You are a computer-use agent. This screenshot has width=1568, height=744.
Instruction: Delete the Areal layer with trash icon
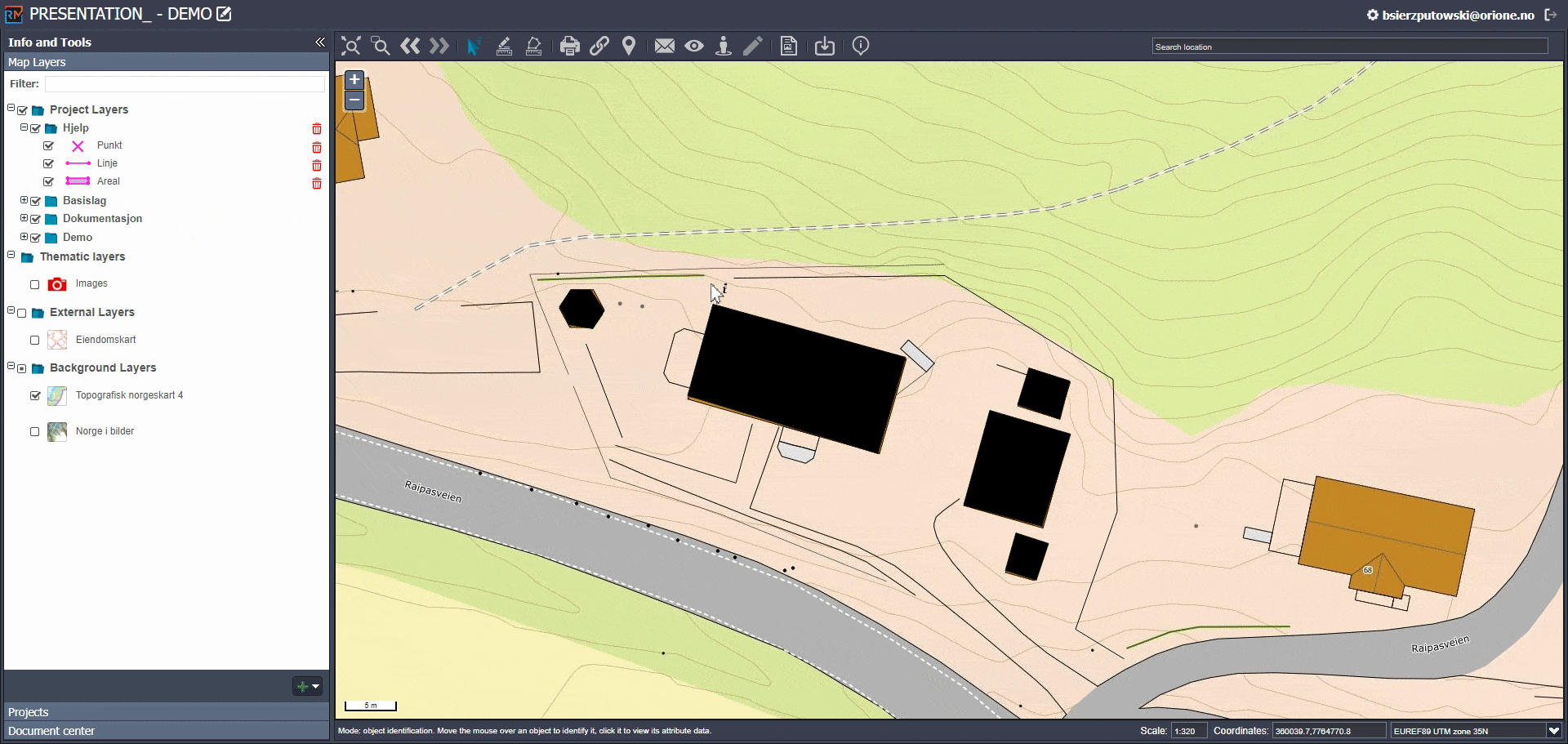(x=317, y=183)
